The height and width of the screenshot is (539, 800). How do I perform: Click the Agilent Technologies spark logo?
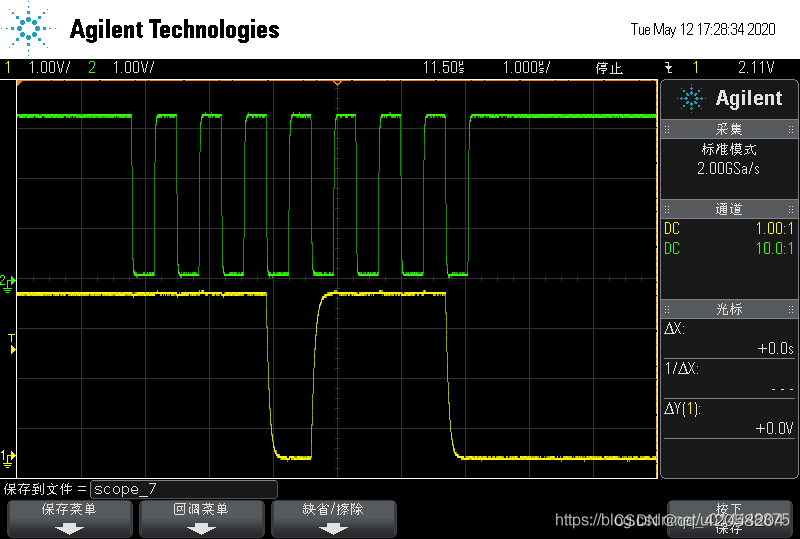tap(29, 29)
